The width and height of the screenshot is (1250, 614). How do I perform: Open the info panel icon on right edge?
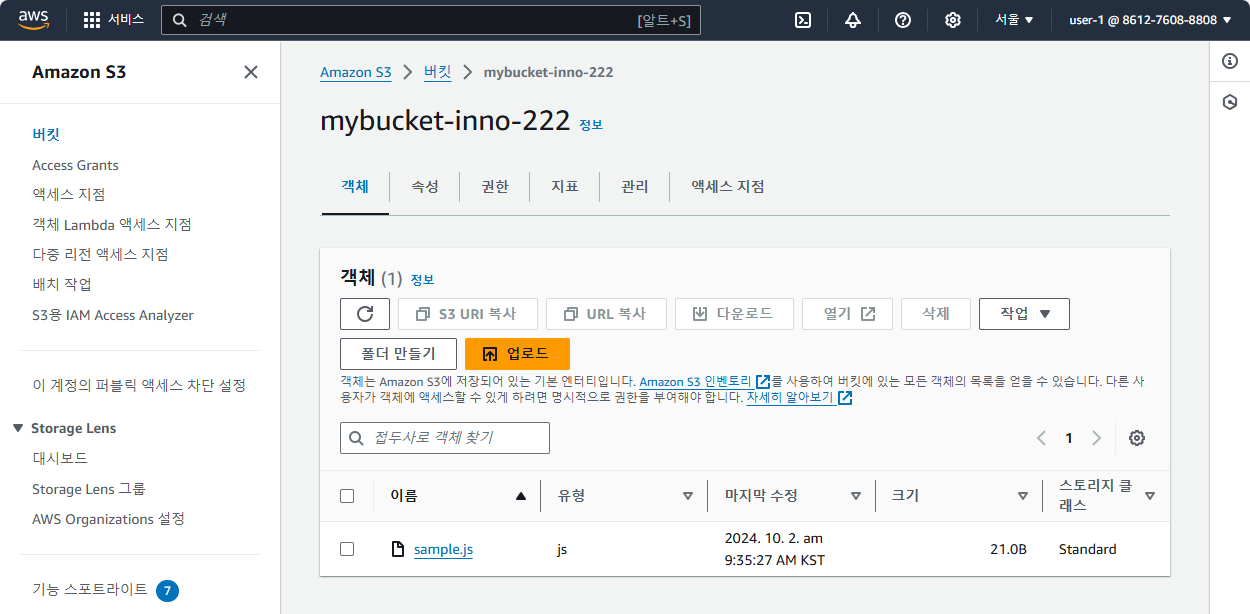click(x=1231, y=61)
